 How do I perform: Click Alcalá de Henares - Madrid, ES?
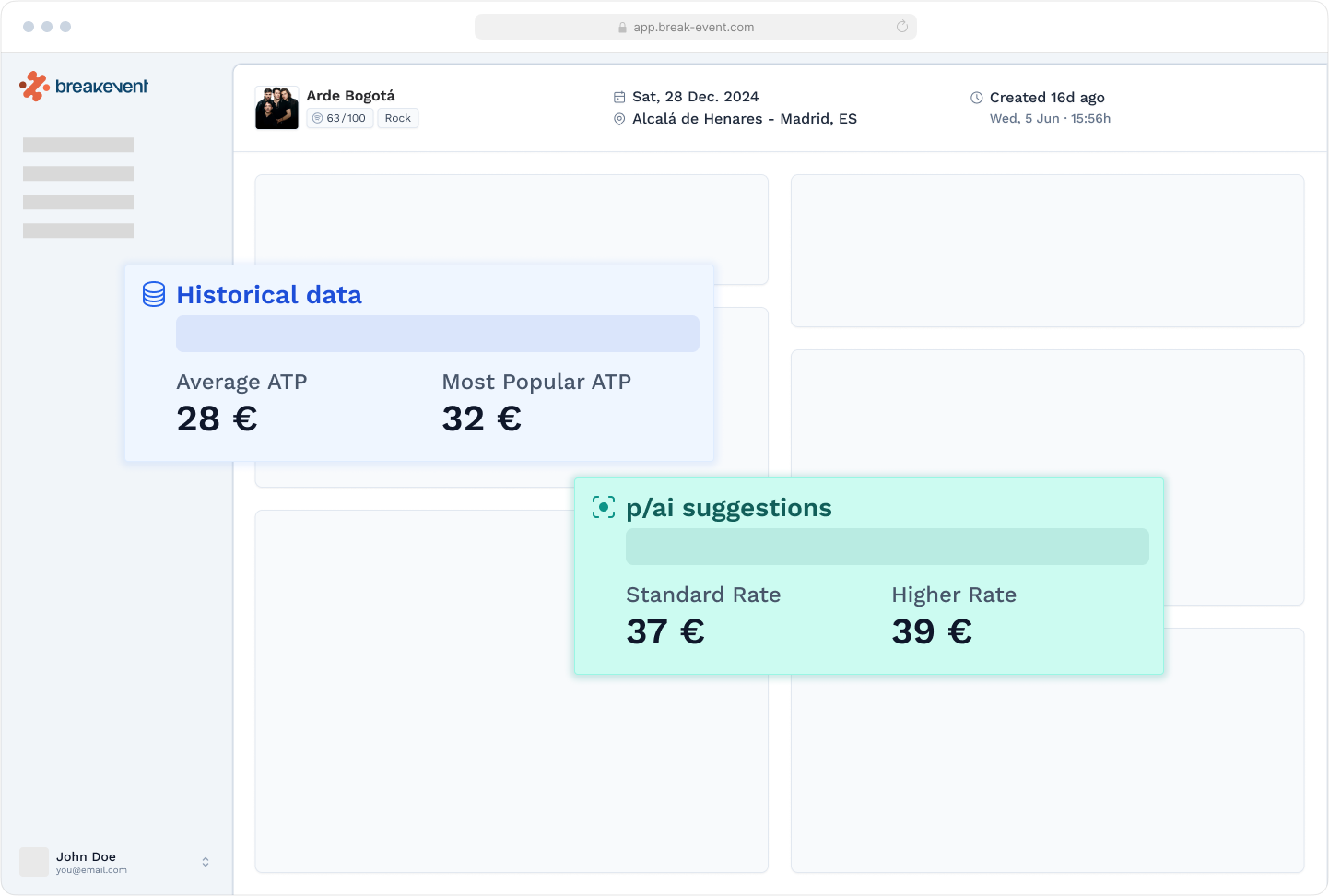coord(745,119)
